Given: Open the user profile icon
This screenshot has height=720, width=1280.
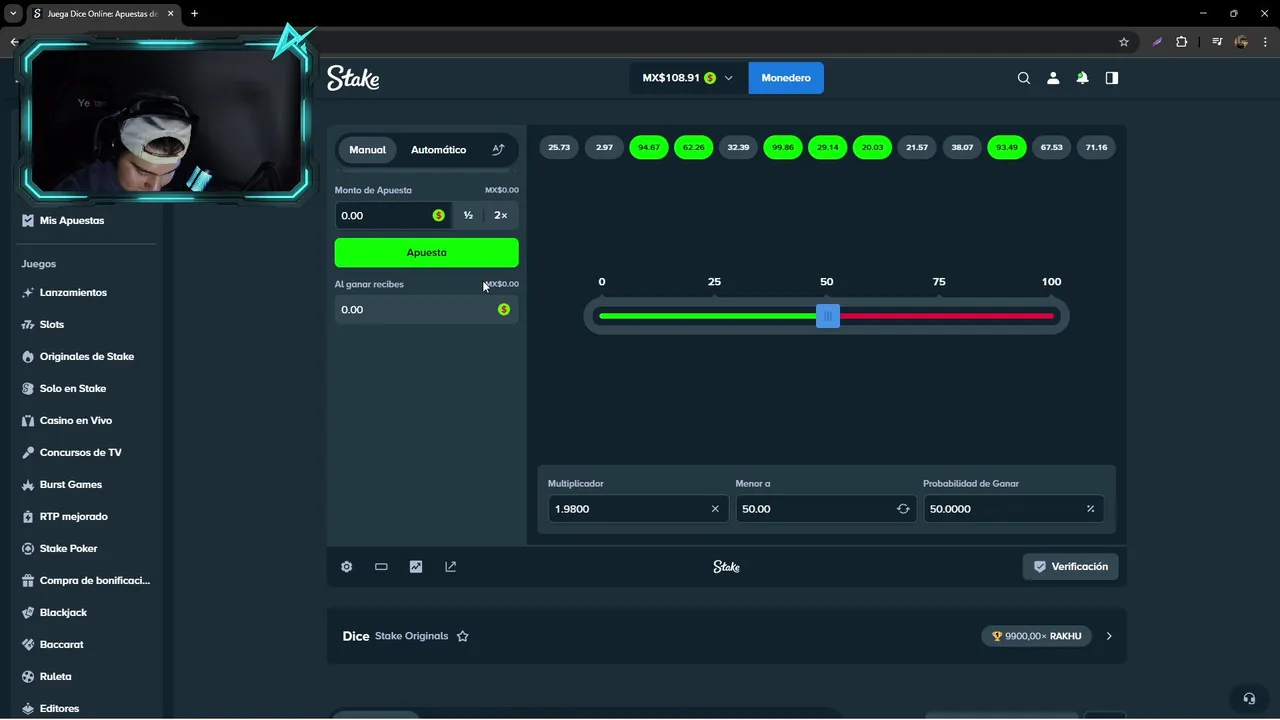Looking at the screenshot, I should pos(1053,78).
